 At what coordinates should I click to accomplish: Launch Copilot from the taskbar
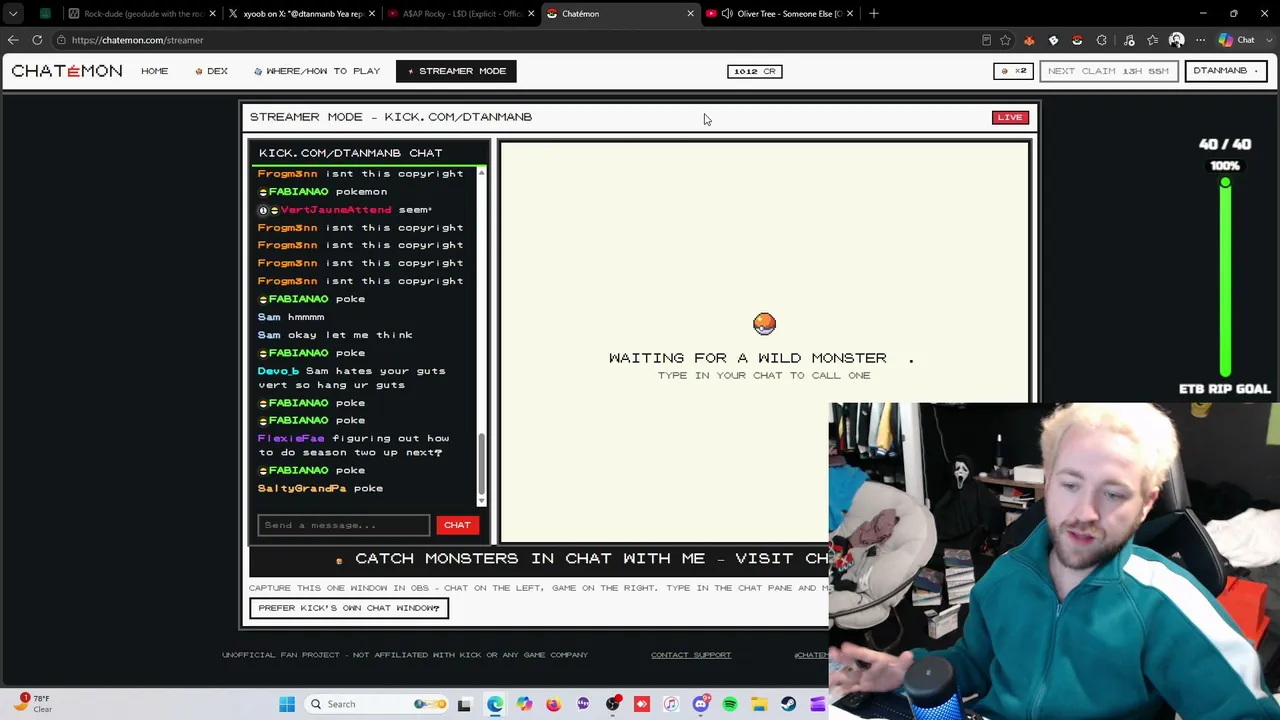(x=524, y=704)
